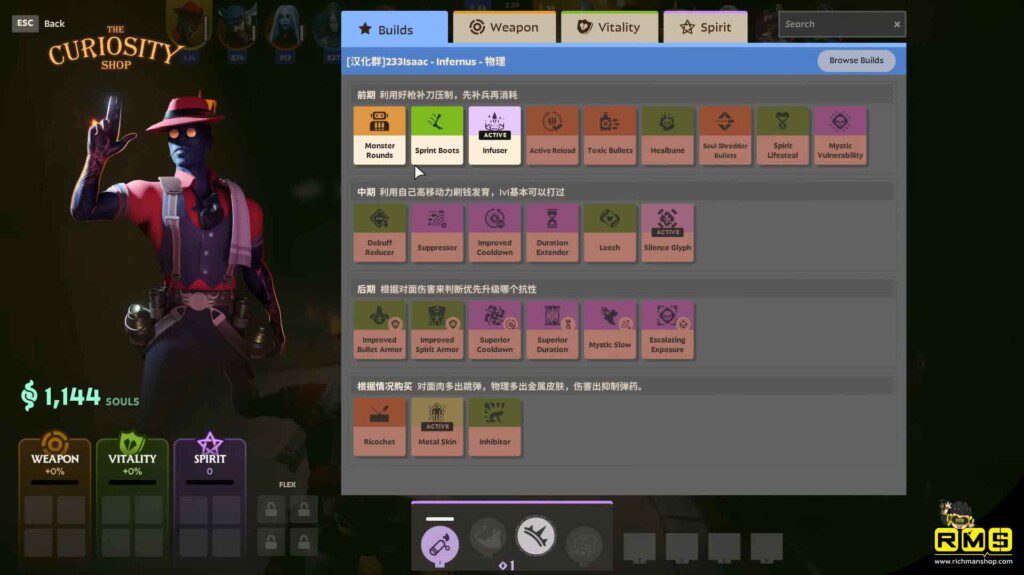Screen dimensions: 1024x575
Task: Select the Ricochet weapon item
Action: click(379, 426)
